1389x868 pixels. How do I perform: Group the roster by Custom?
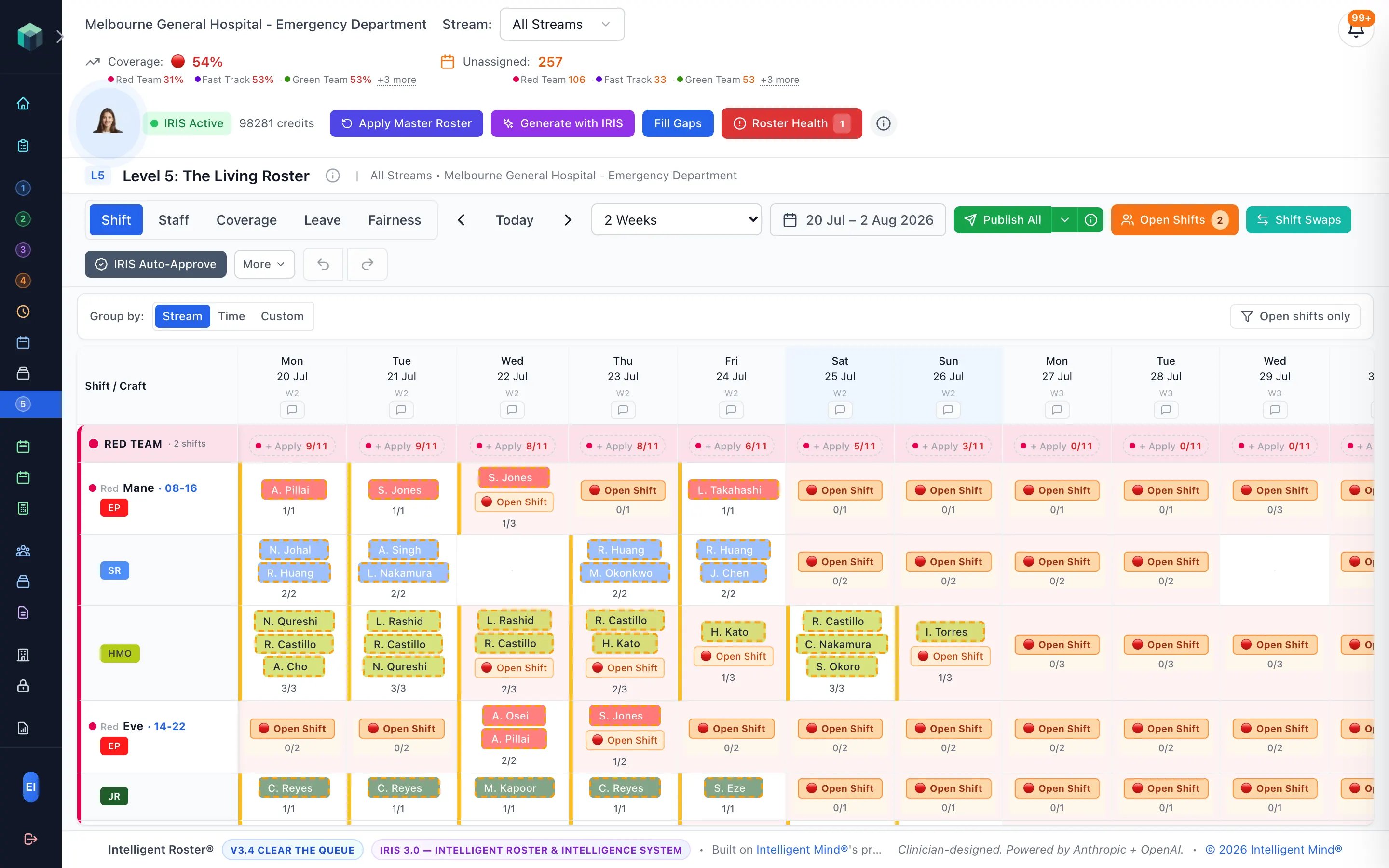click(282, 316)
